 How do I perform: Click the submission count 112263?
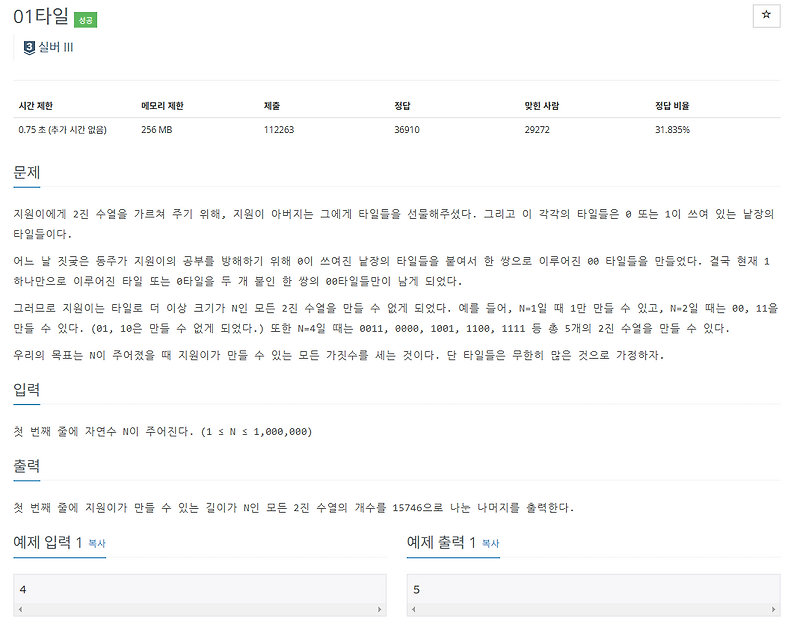[x=278, y=129]
